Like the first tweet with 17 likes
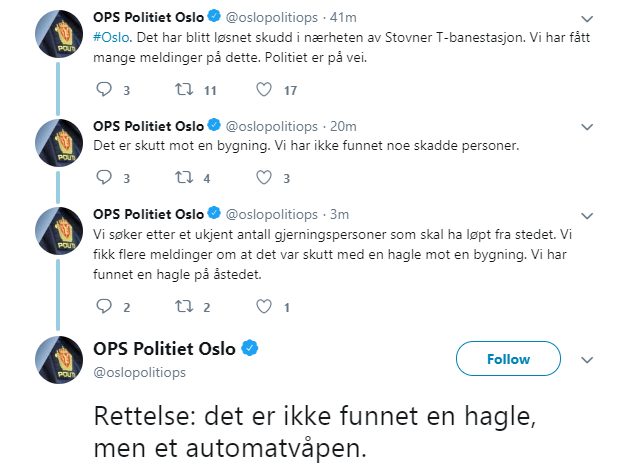626x472 pixels. coord(264,90)
